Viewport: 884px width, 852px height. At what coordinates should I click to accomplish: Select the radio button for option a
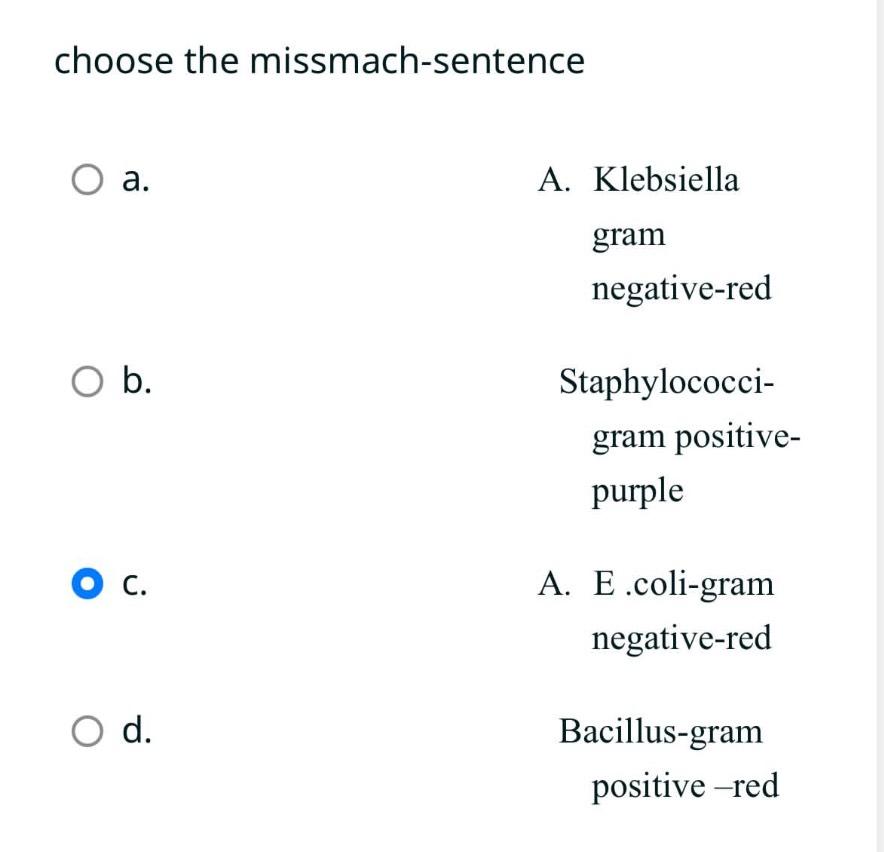click(88, 182)
